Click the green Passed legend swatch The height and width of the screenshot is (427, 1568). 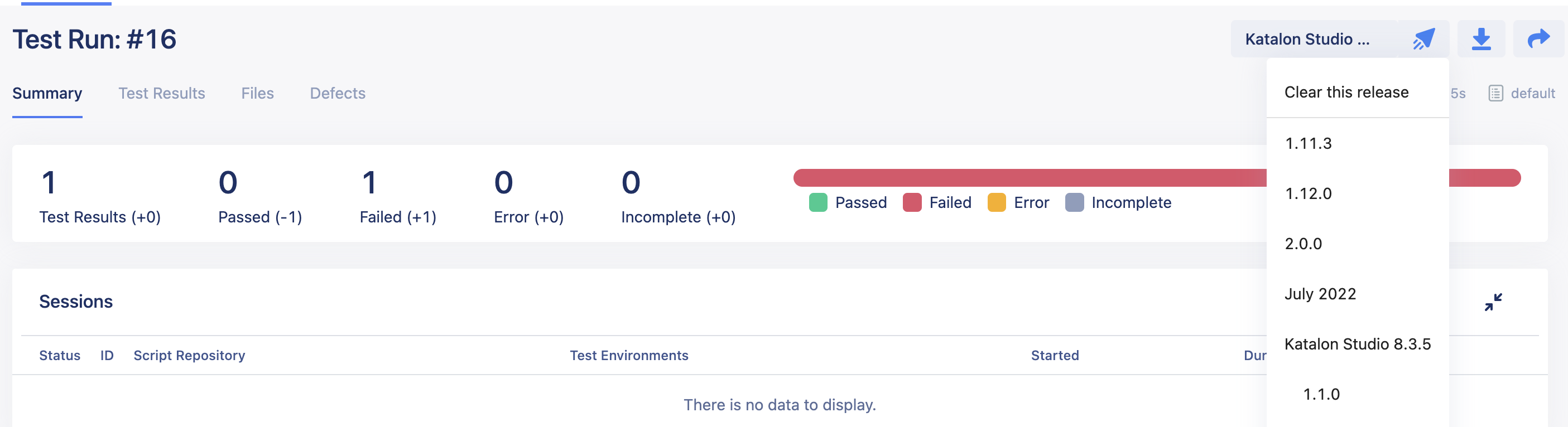818,202
